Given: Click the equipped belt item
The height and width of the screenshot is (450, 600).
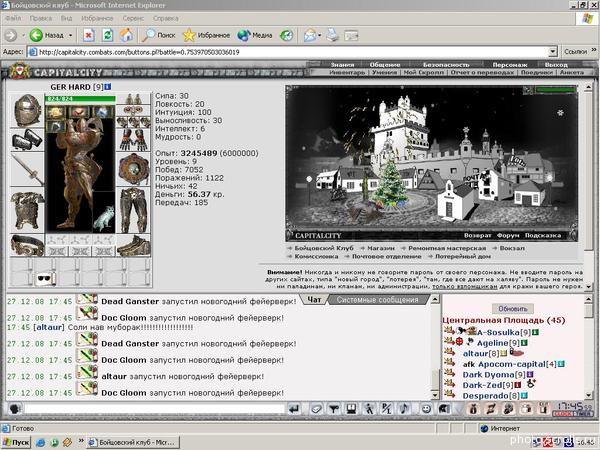Looking at the screenshot, I should [27, 245].
